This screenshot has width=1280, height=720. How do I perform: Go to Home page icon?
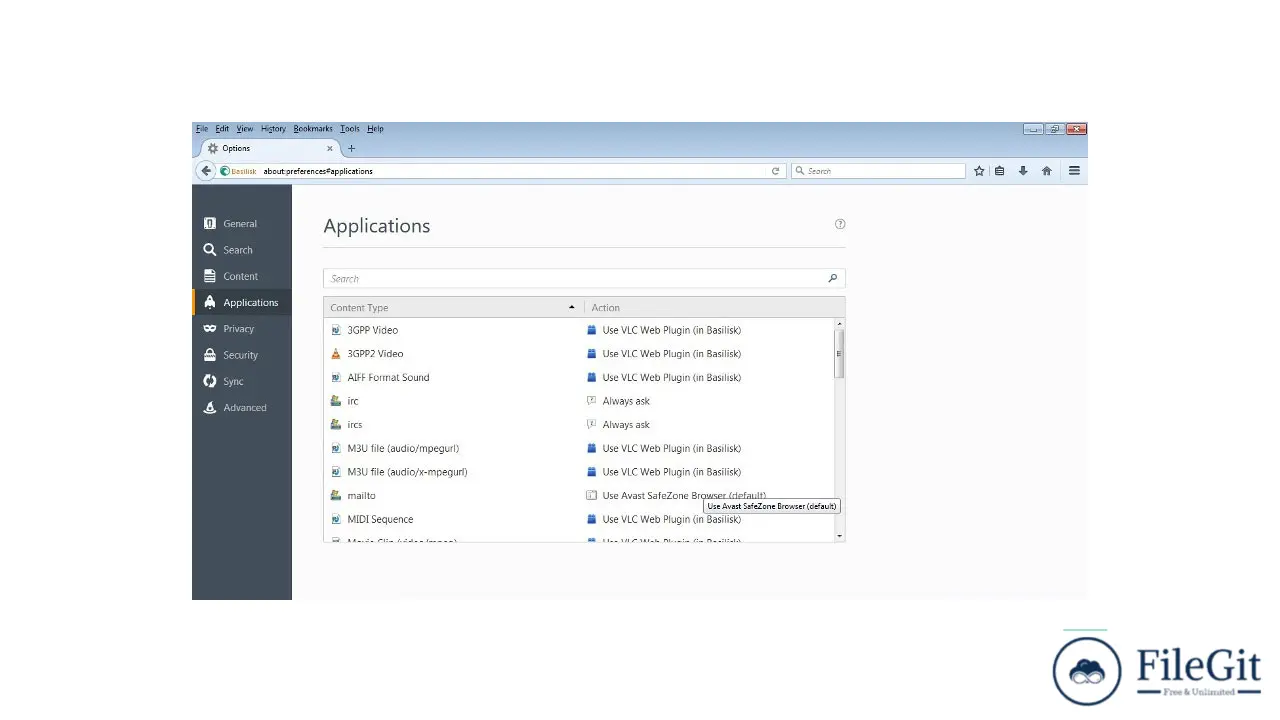pyautogui.click(x=1047, y=171)
